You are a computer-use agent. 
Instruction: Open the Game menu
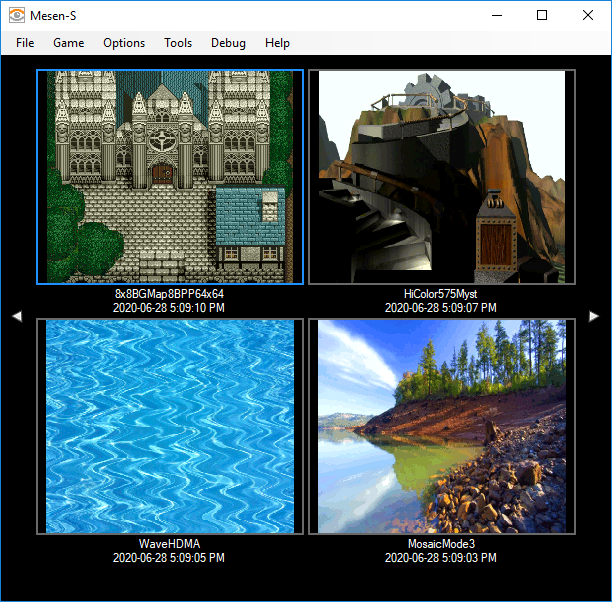pyautogui.click(x=69, y=43)
